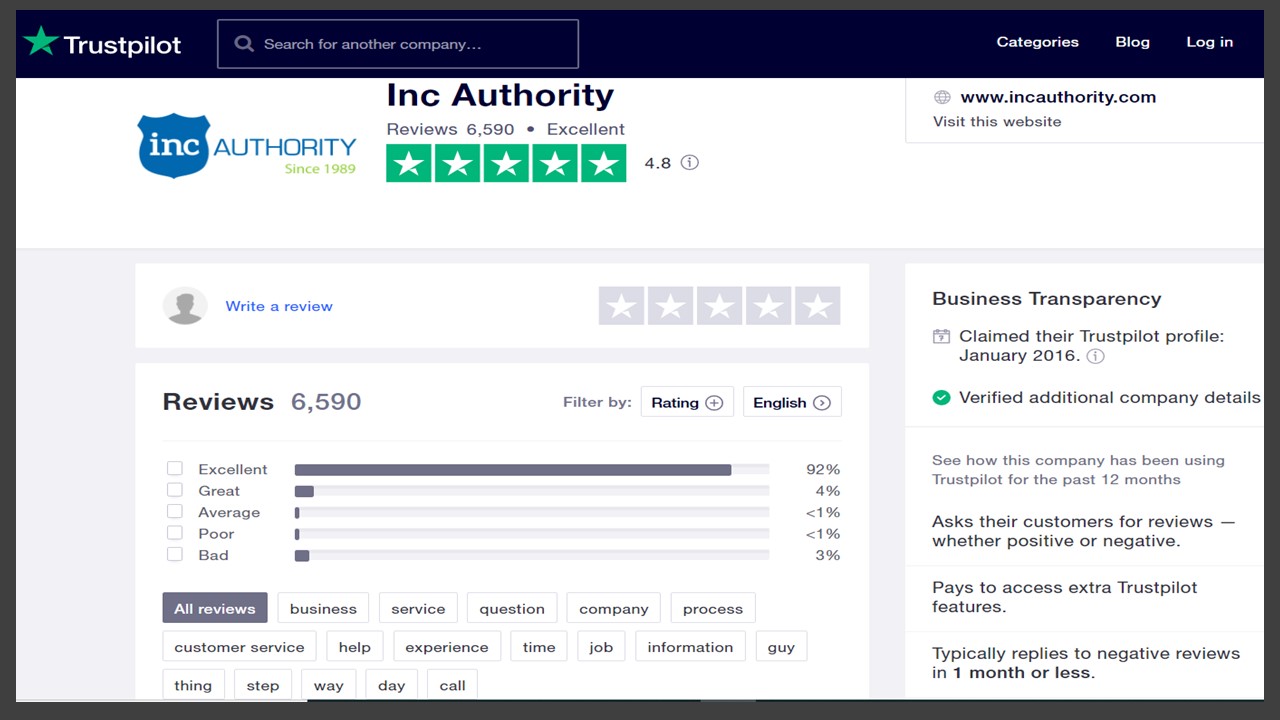Click the Excellent 92% rating bar

pyautogui.click(x=532, y=469)
